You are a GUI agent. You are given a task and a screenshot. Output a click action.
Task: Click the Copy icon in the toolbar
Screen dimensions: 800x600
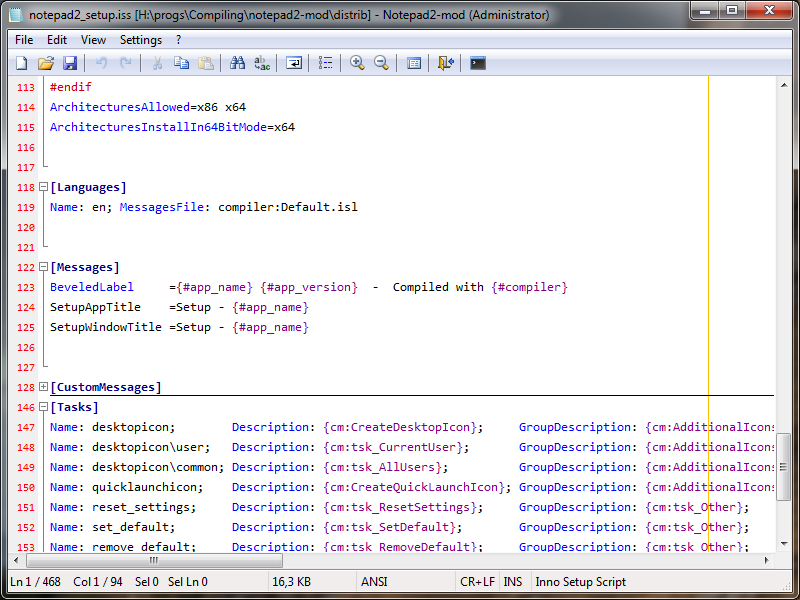(x=181, y=63)
